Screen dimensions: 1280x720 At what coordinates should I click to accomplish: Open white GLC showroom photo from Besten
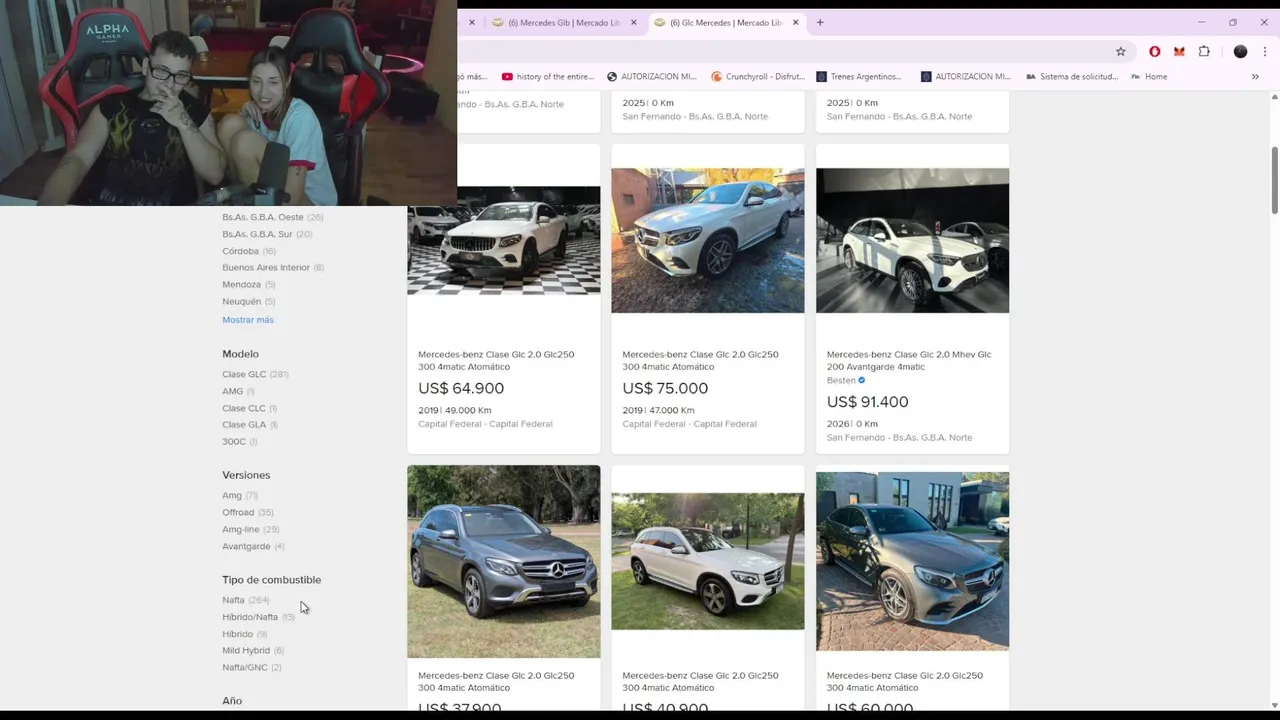tap(912, 240)
